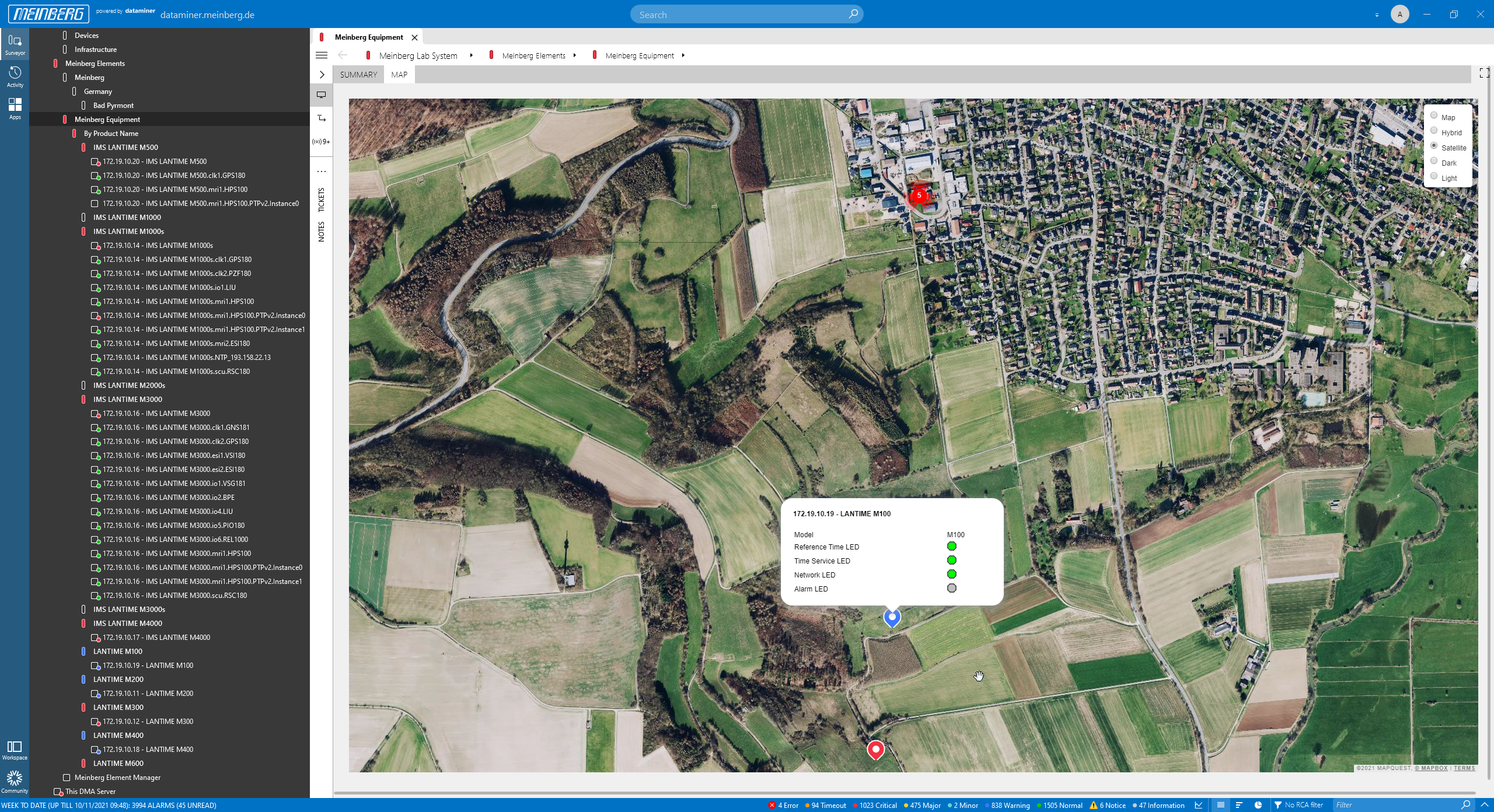Select 172.19.10.16 - IMS LANTIME M3000.io2.BPE
The width and height of the screenshot is (1494, 812).
coord(168,498)
